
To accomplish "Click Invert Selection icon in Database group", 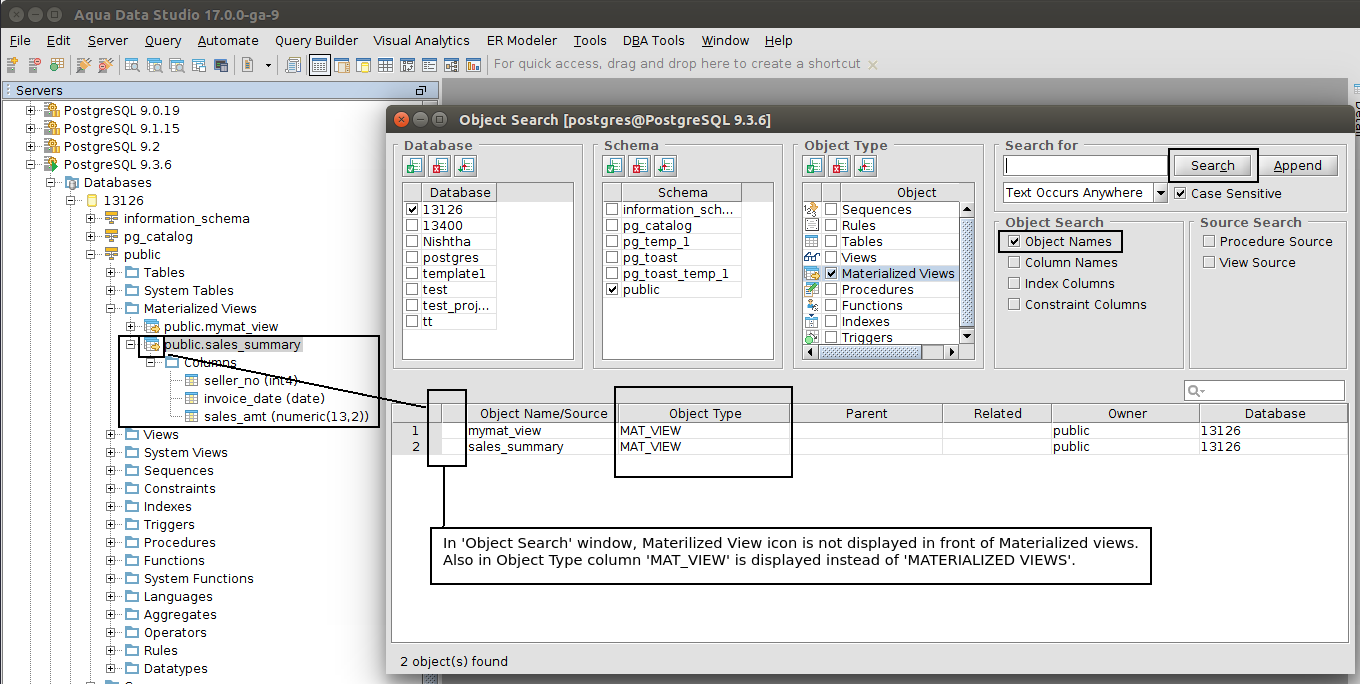I will point(465,166).
